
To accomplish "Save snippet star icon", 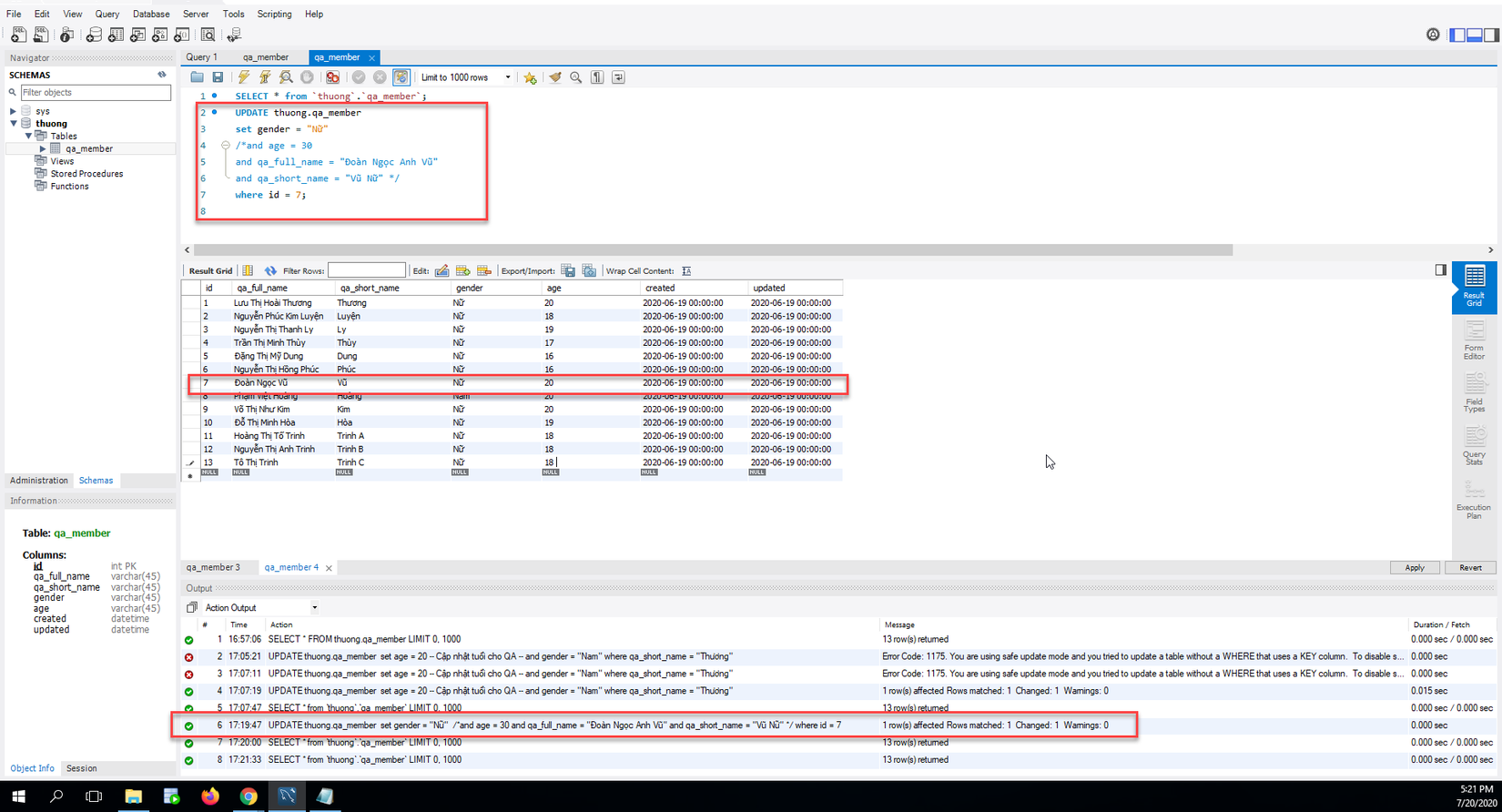I will click(530, 77).
